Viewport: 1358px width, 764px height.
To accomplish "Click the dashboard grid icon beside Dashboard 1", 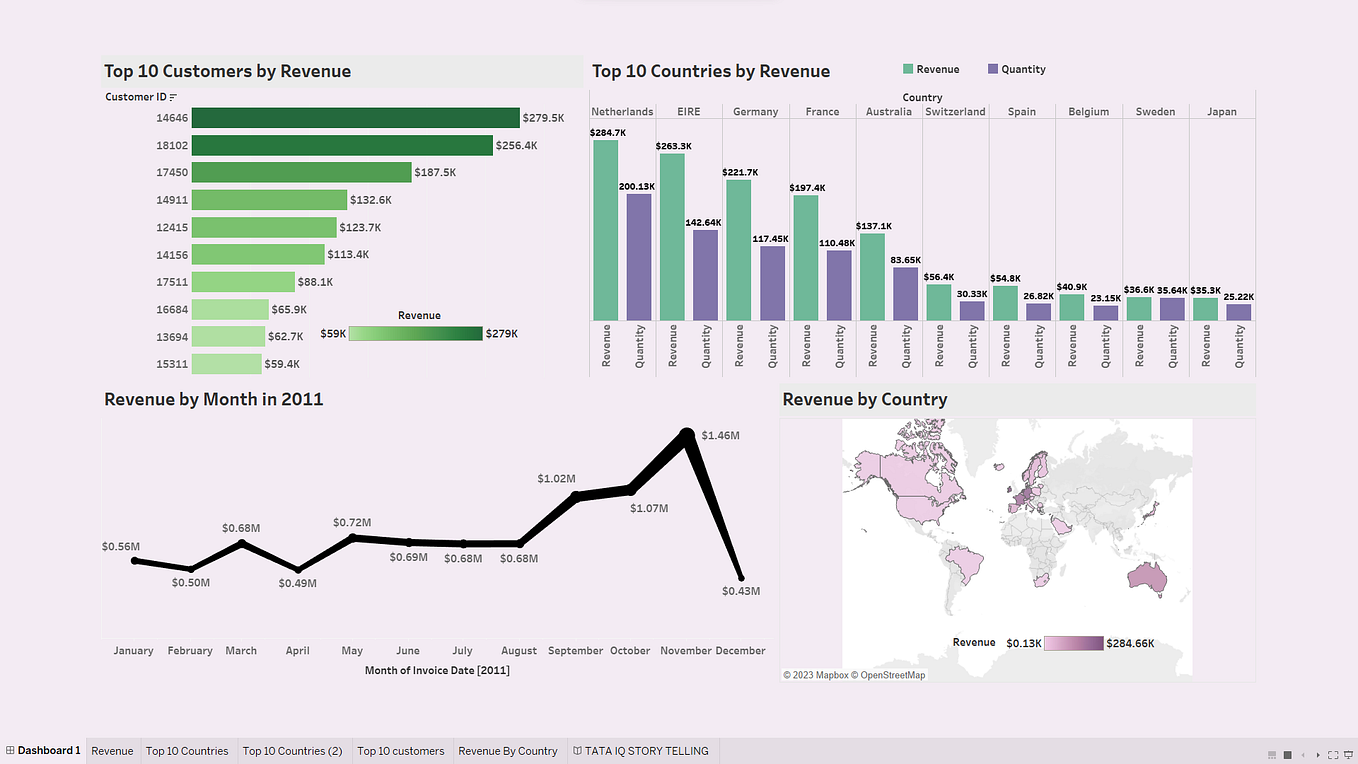I will 9,750.
